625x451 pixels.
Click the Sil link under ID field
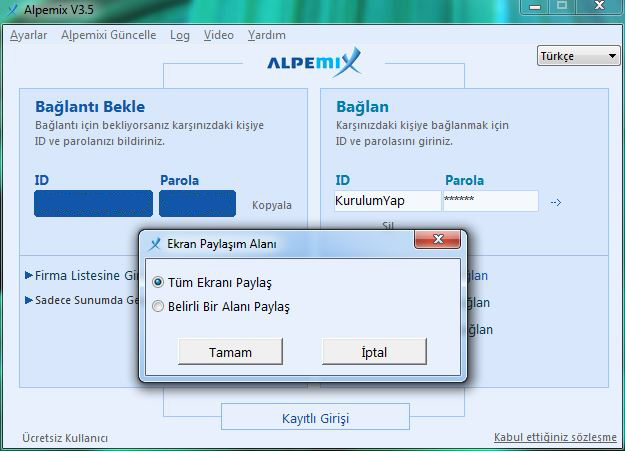click(388, 226)
